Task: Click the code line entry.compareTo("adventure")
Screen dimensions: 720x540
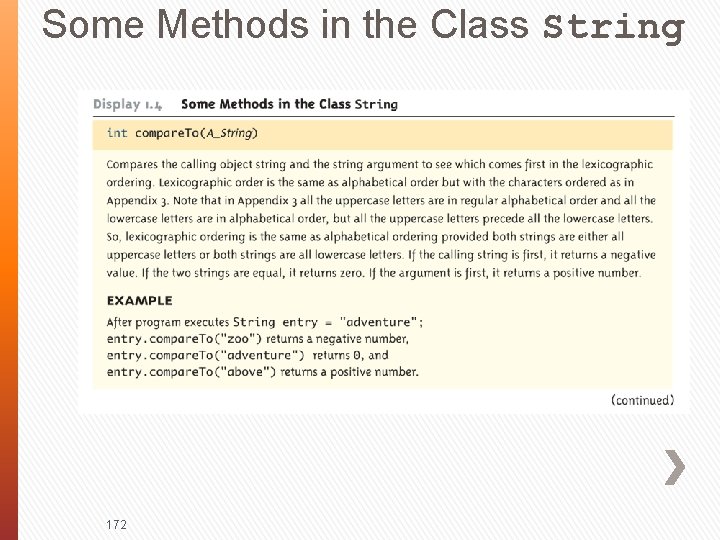Action: 205,355
